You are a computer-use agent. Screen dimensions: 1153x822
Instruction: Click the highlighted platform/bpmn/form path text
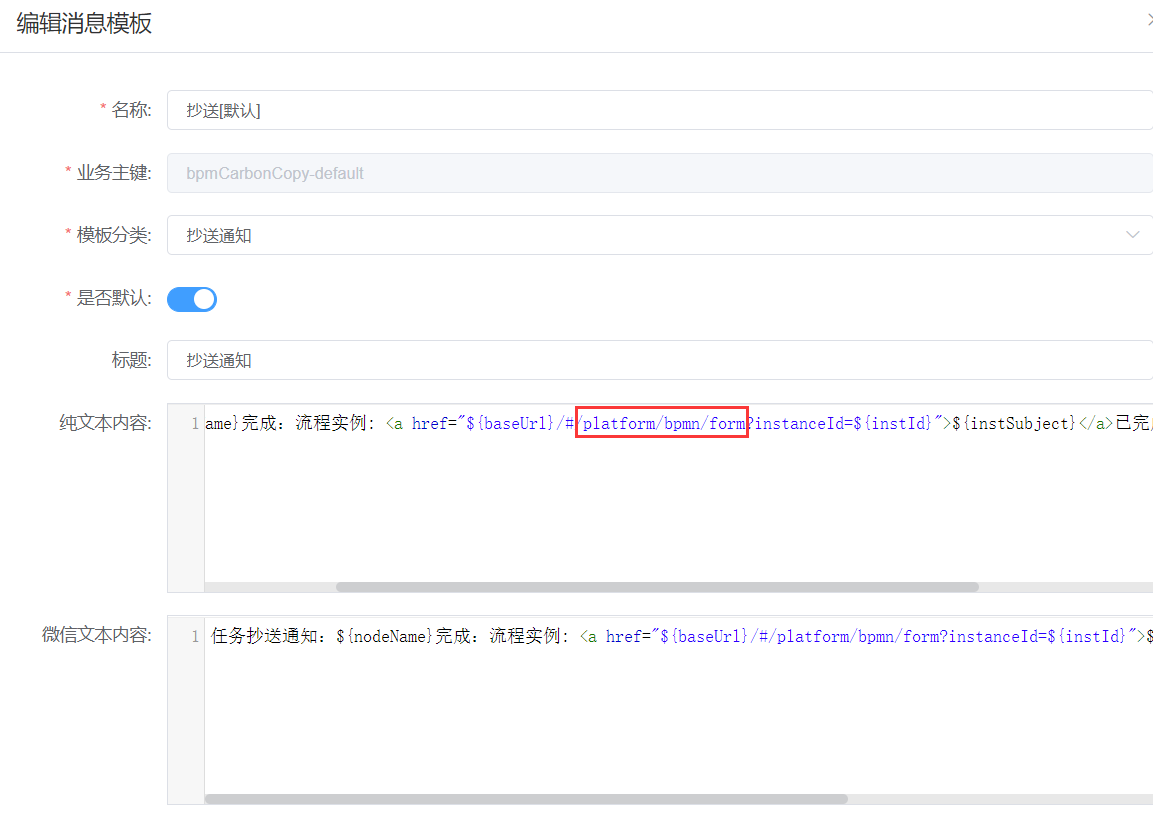(663, 423)
